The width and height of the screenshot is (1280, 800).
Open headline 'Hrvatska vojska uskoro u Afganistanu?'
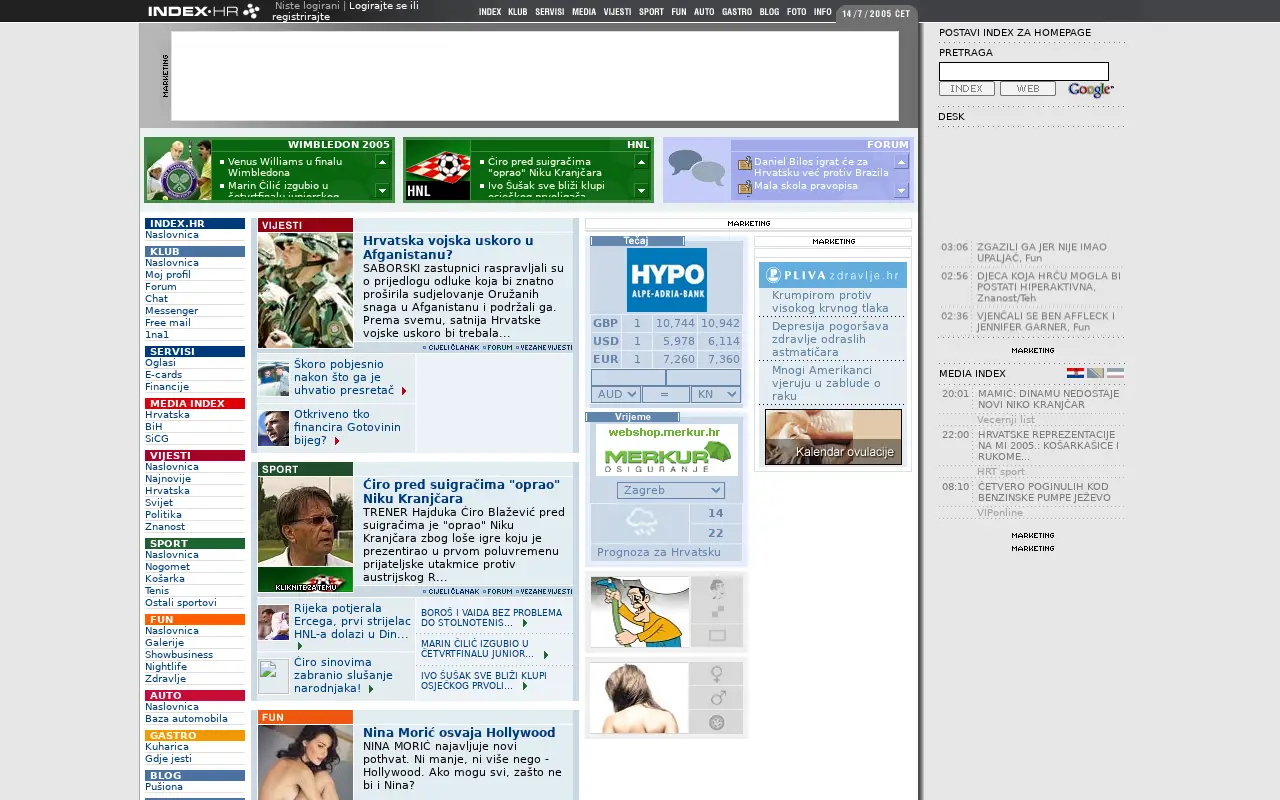[x=448, y=248]
